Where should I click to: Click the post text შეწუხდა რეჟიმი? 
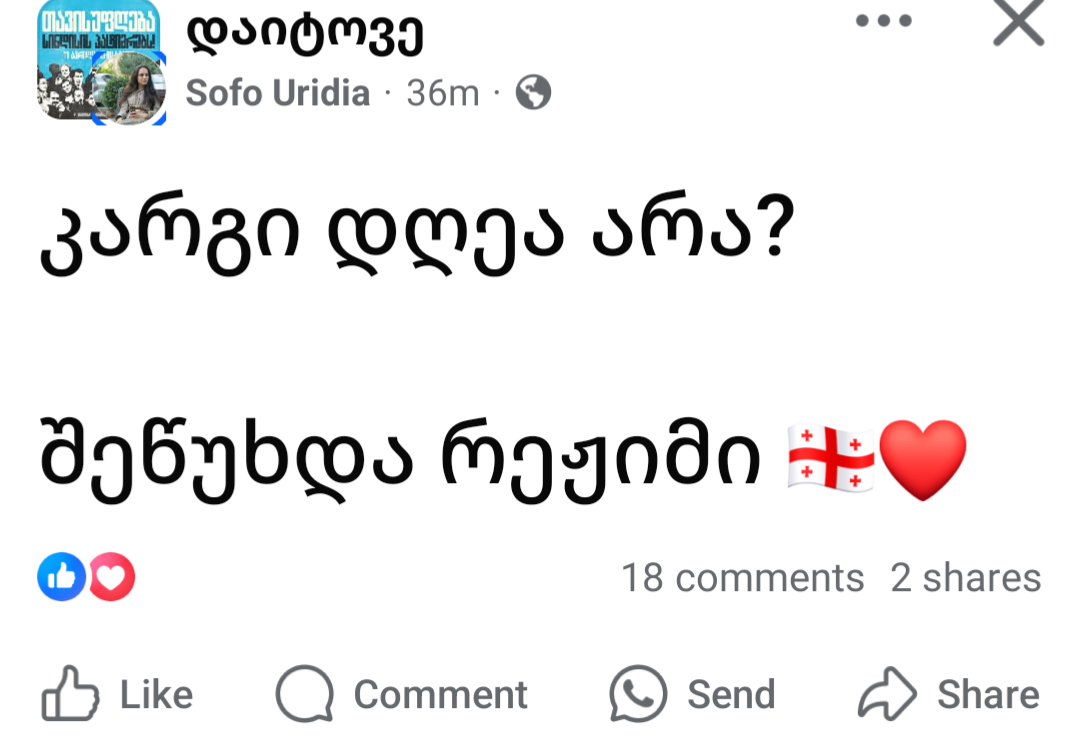[x=400, y=459]
